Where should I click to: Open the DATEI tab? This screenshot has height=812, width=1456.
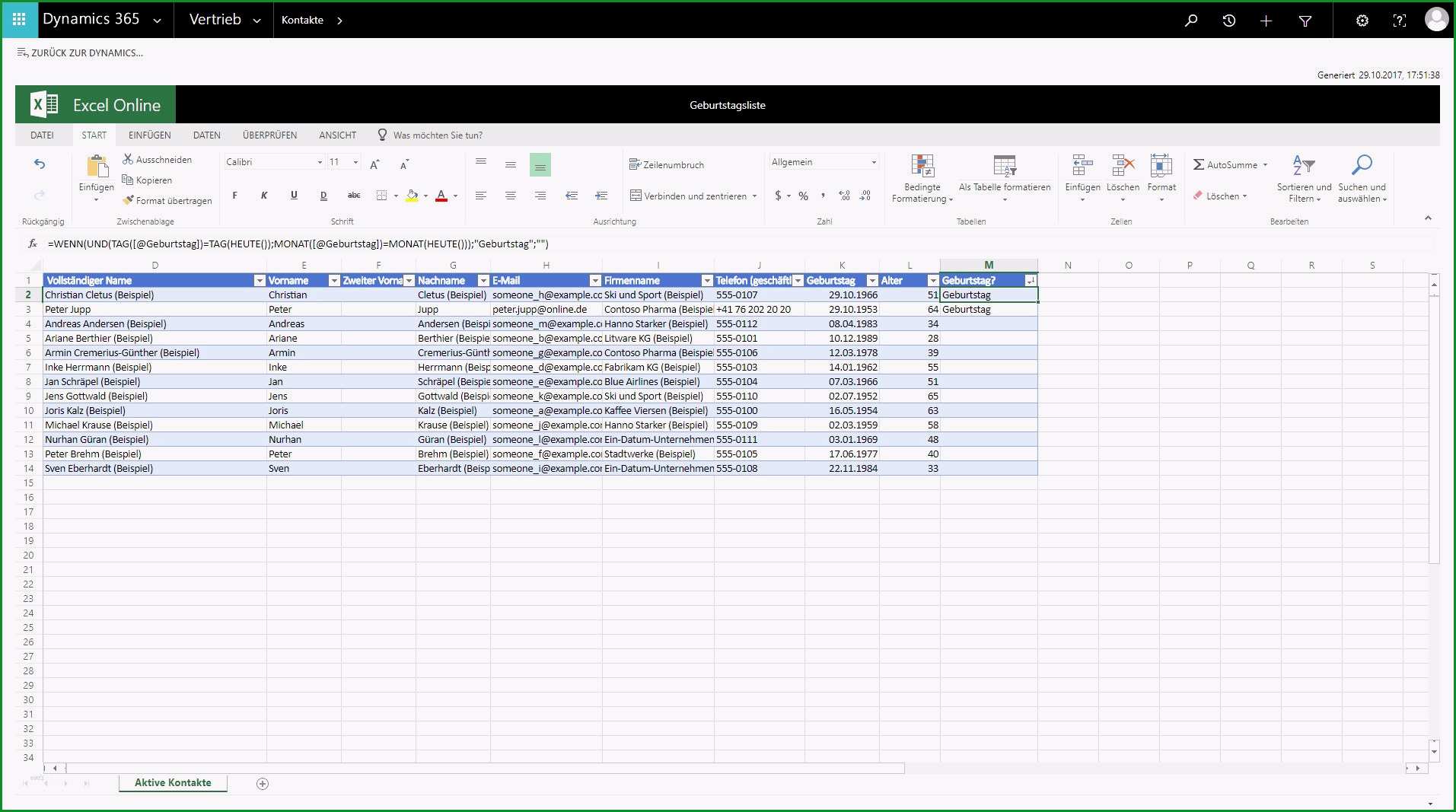click(42, 135)
